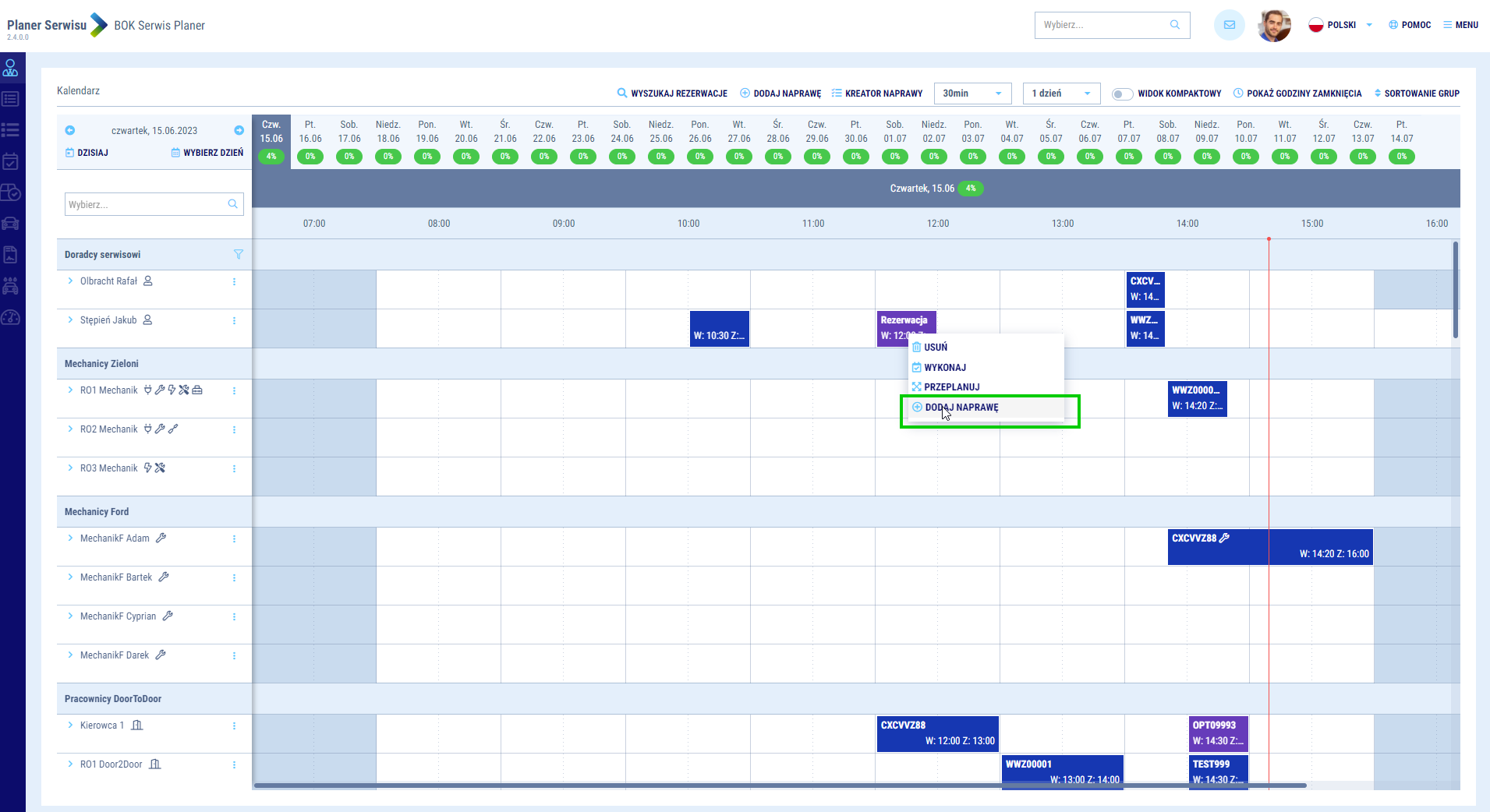
Task: Click the Dzisiaj button
Action: click(x=87, y=153)
